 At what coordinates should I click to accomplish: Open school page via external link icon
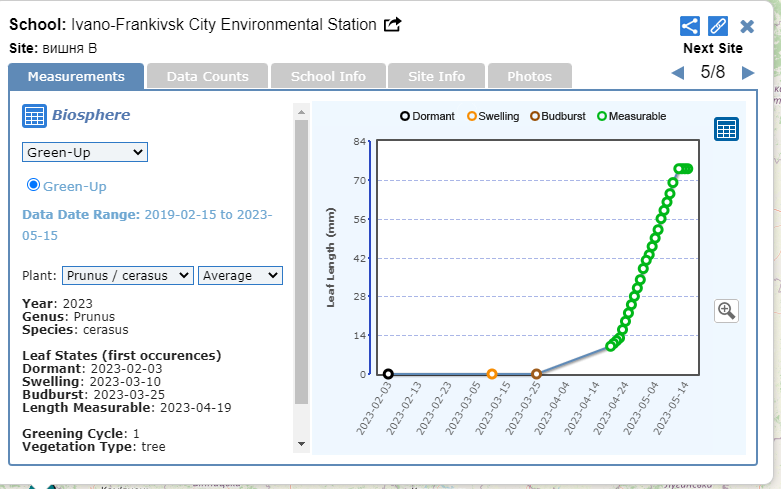click(x=393, y=24)
